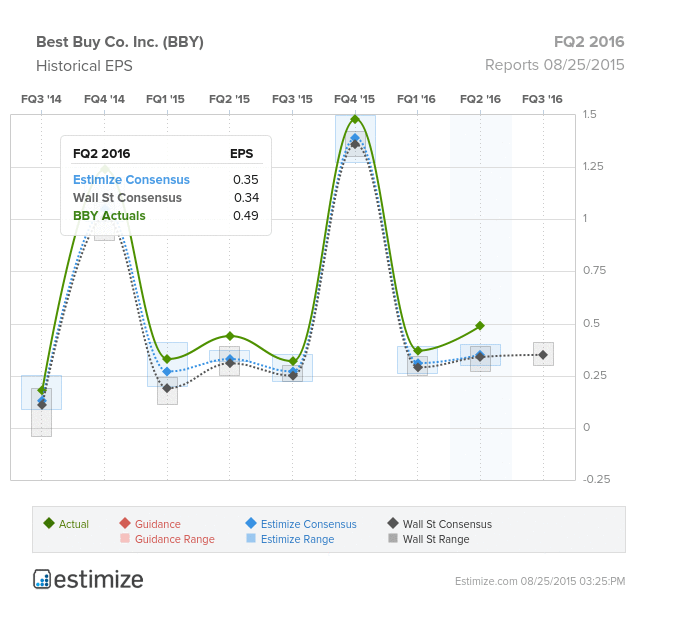
Task: Click the Guidance Range legend label
Action: pos(175,539)
